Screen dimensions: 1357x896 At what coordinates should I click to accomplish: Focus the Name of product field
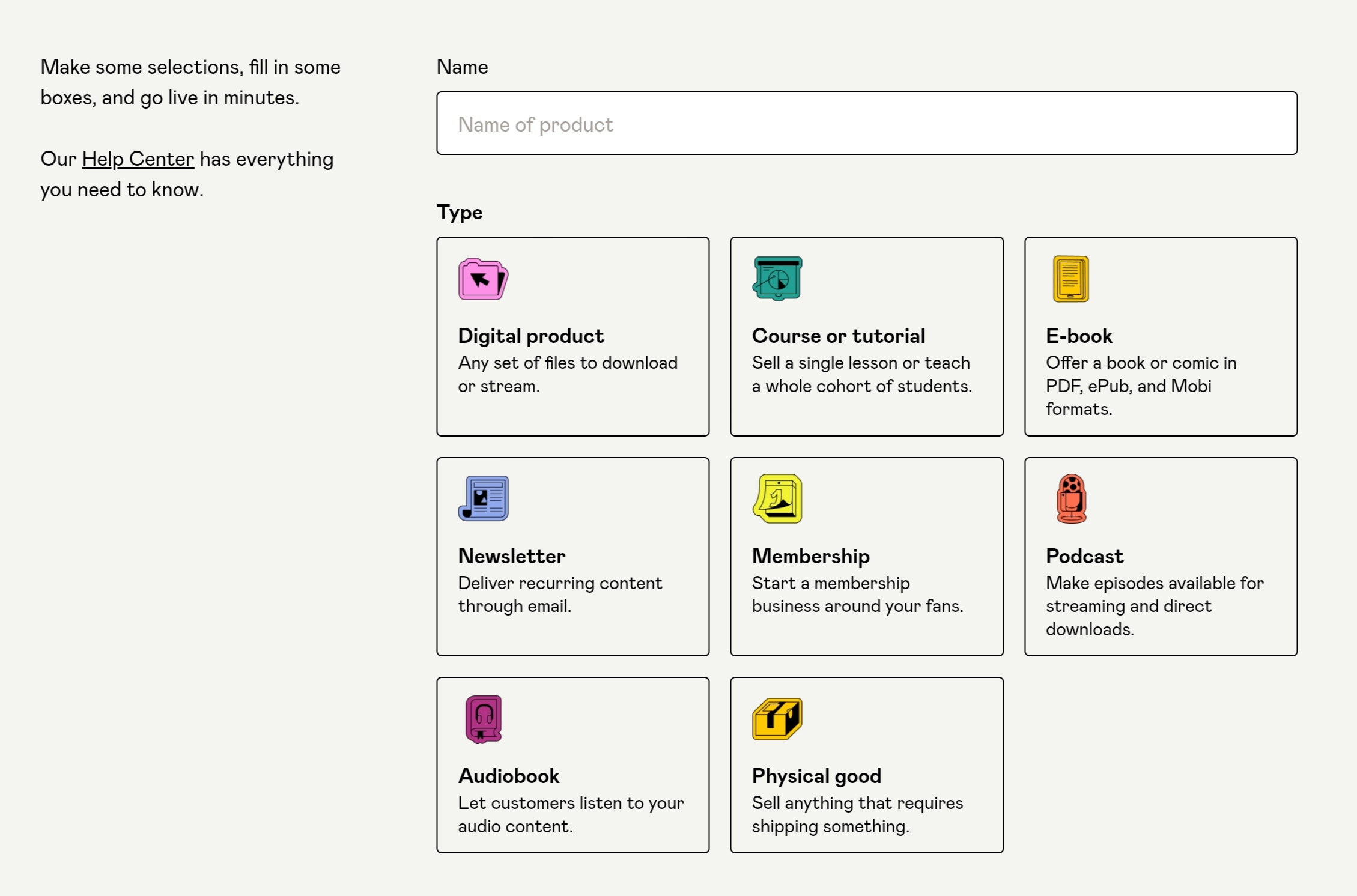[866, 124]
